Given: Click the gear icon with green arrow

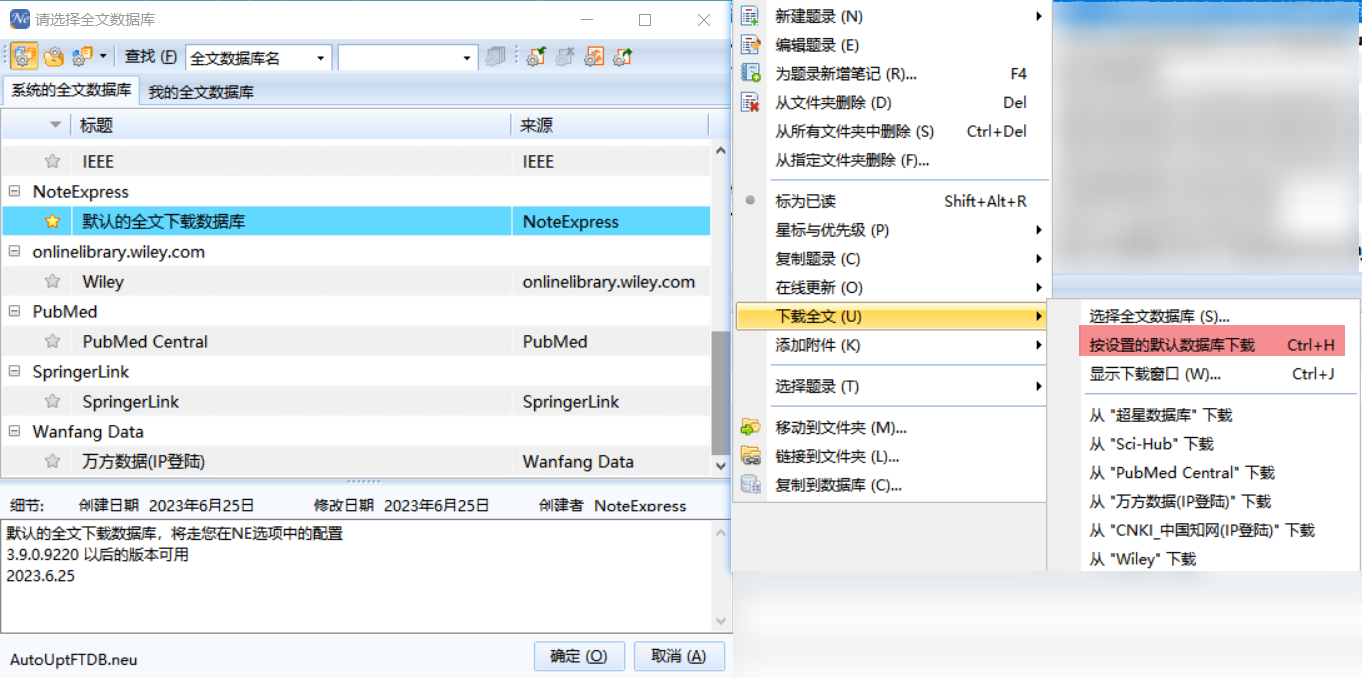Looking at the screenshot, I should click(536, 57).
